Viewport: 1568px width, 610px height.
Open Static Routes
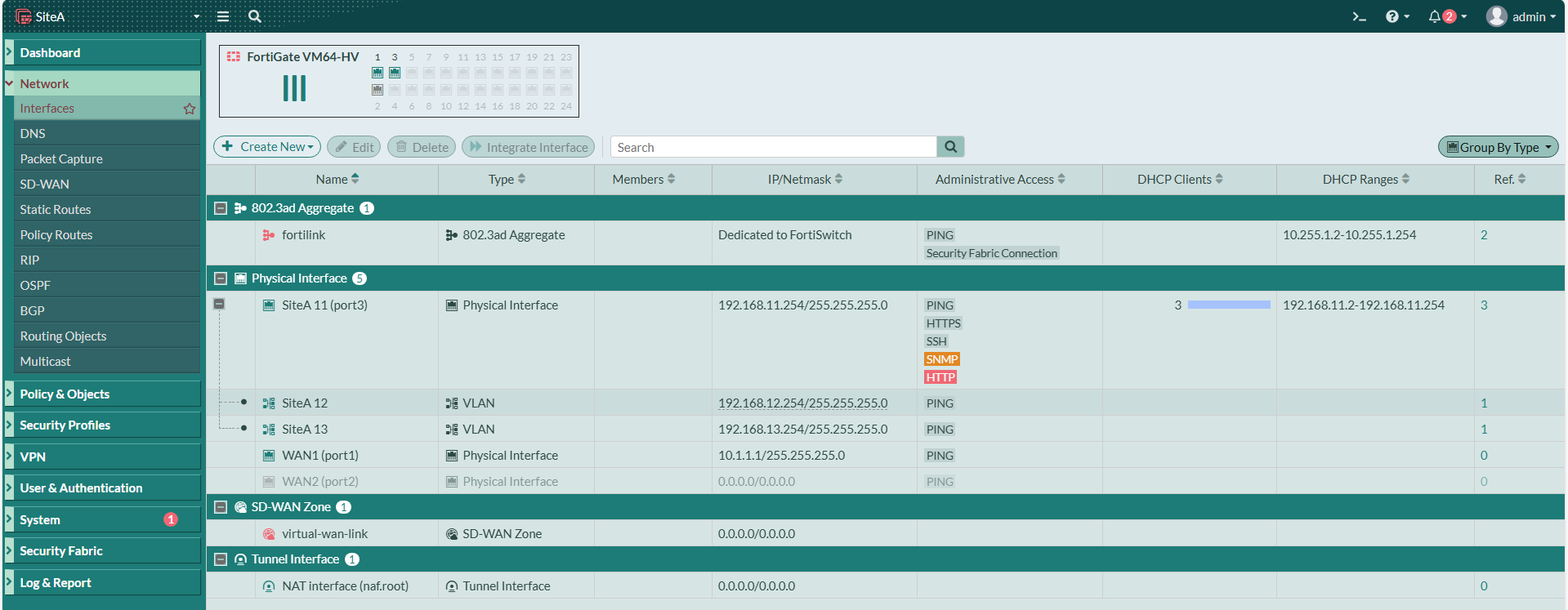coord(107,210)
